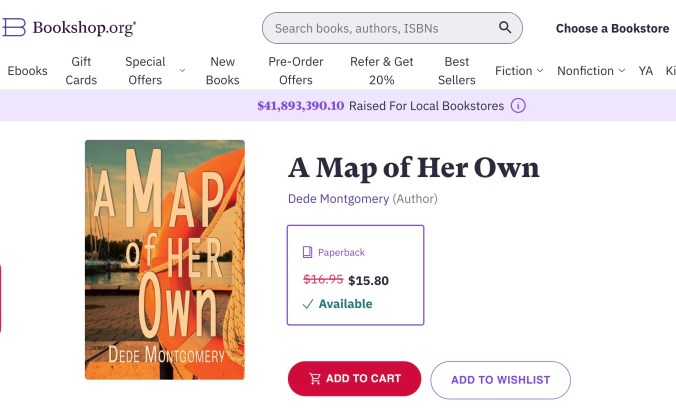This screenshot has width=676, height=419.
Task: Go to New Books section
Action: click(222, 71)
